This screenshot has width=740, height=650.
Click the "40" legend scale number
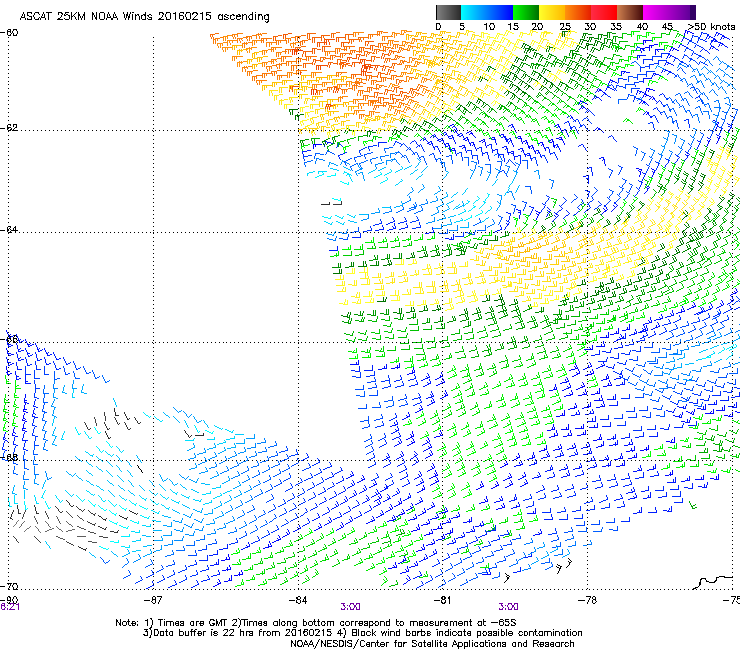pyautogui.click(x=642, y=26)
